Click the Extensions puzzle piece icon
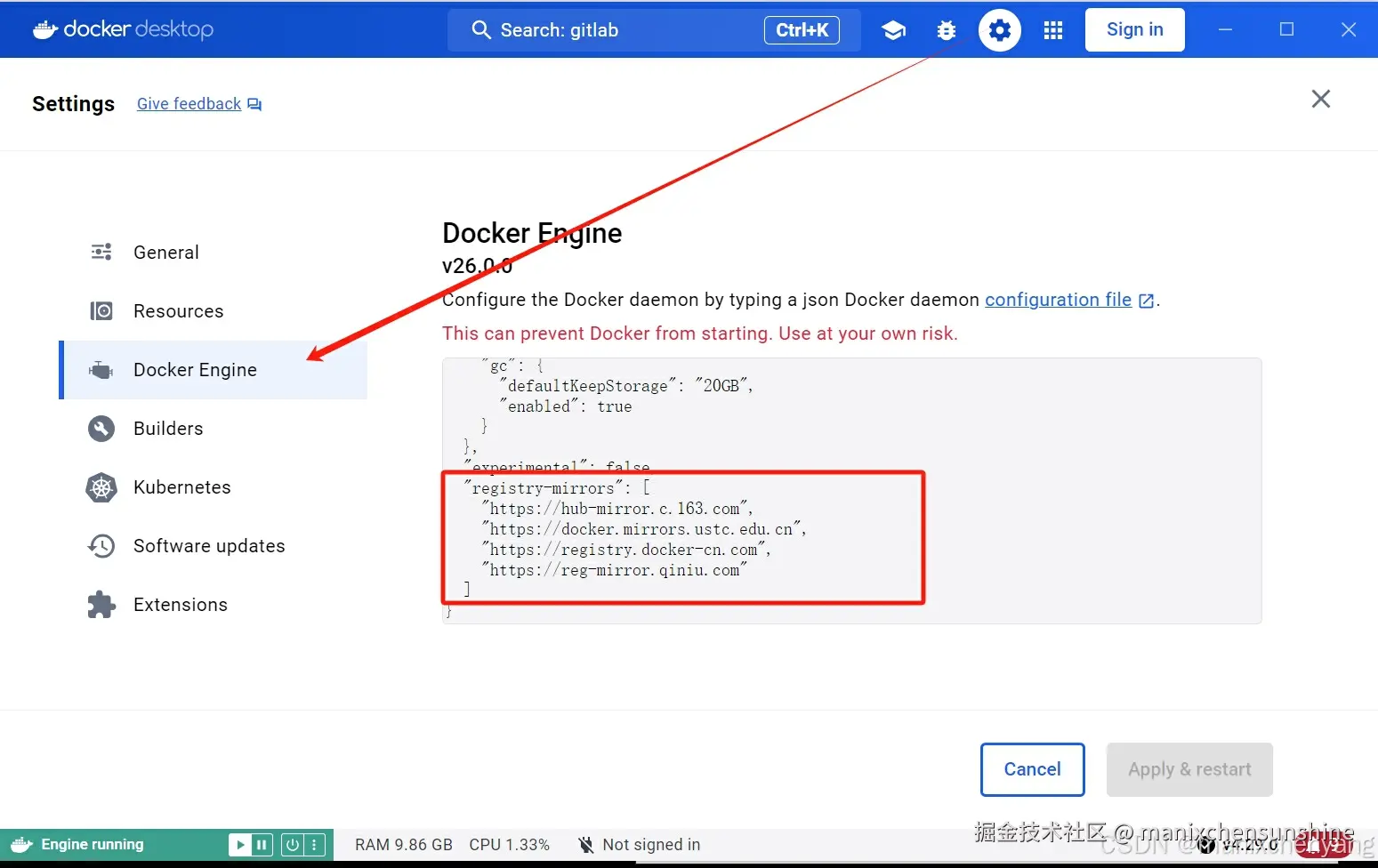This screenshot has height=868, width=1378. 101,605
